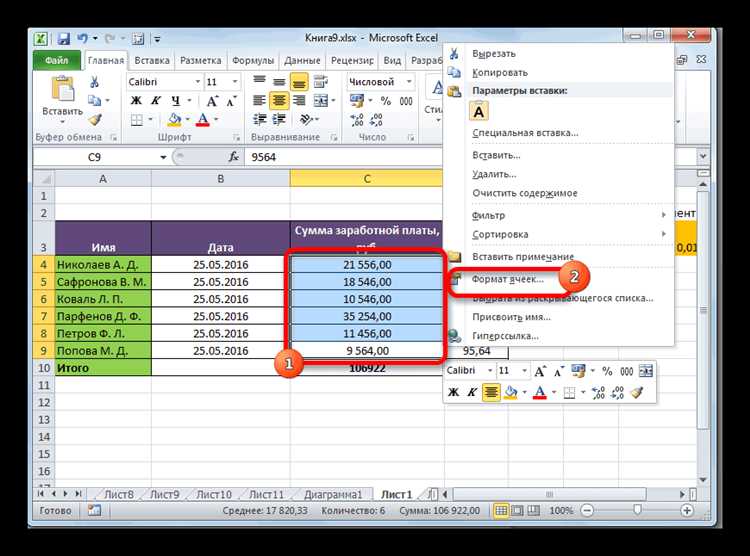Increase indent in ribbon alignment group
The height and width of the screenshot is (556, 750).
[279, 120]
